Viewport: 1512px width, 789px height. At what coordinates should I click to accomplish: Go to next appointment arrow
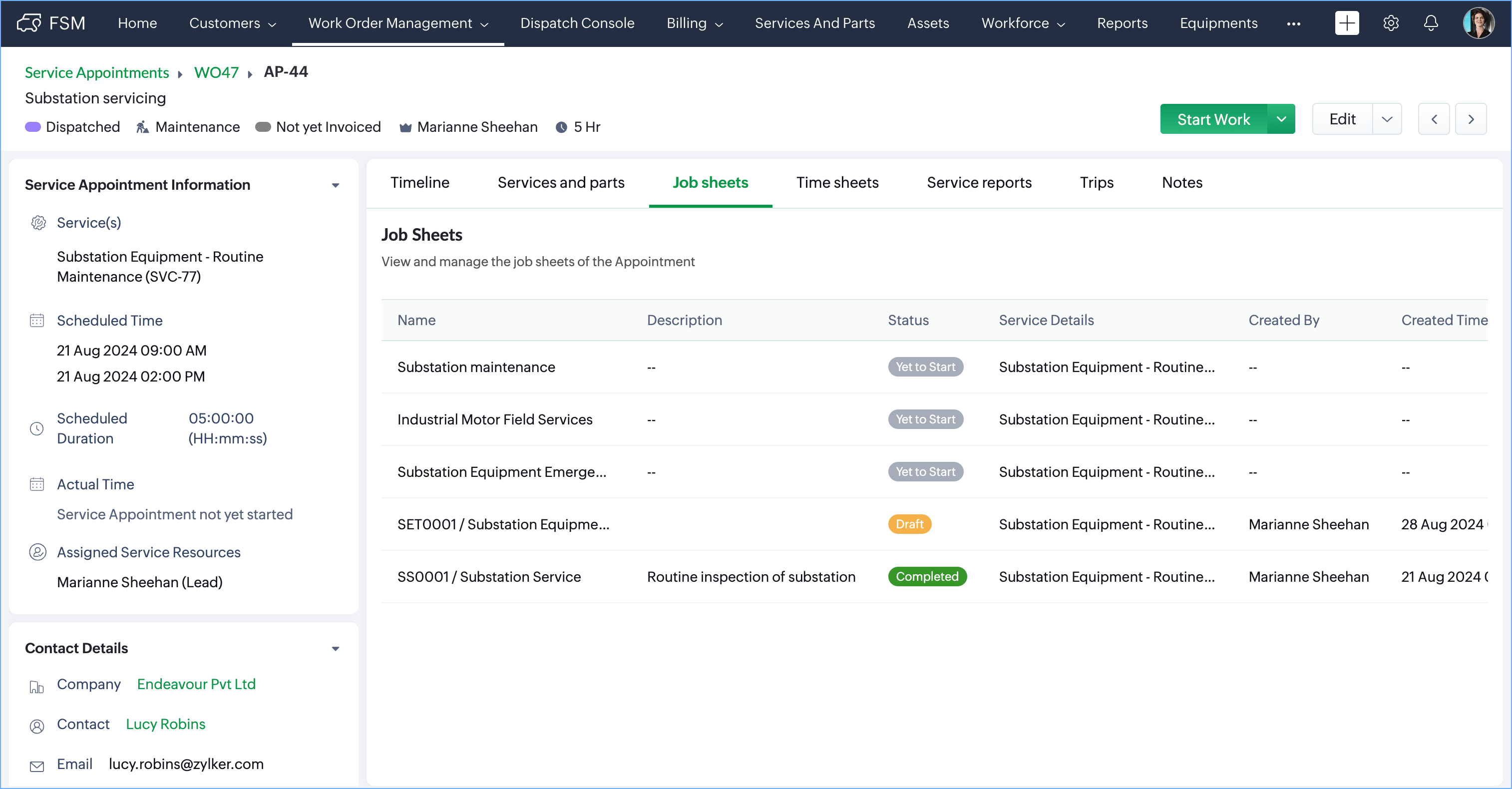(1471, 119)
